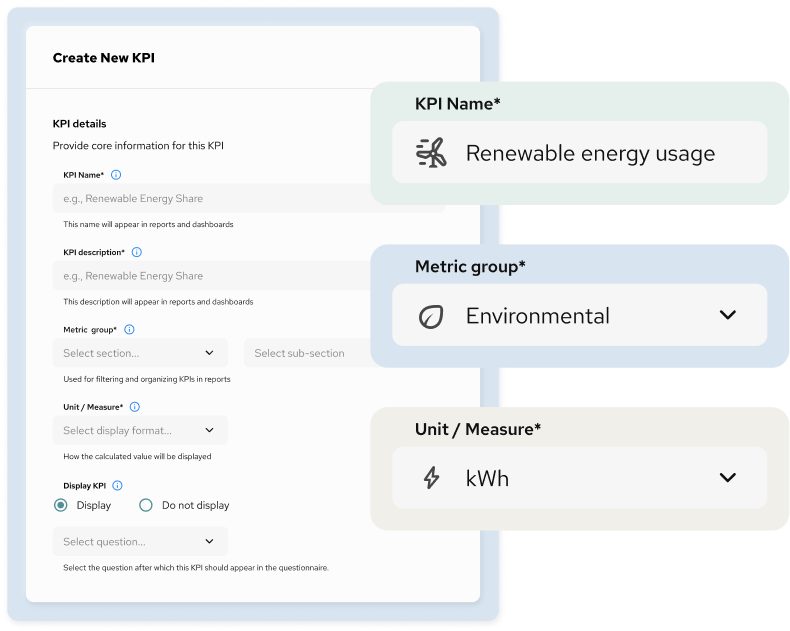Click the KPI description input field

pyautogui.click(x=210, y=276)
